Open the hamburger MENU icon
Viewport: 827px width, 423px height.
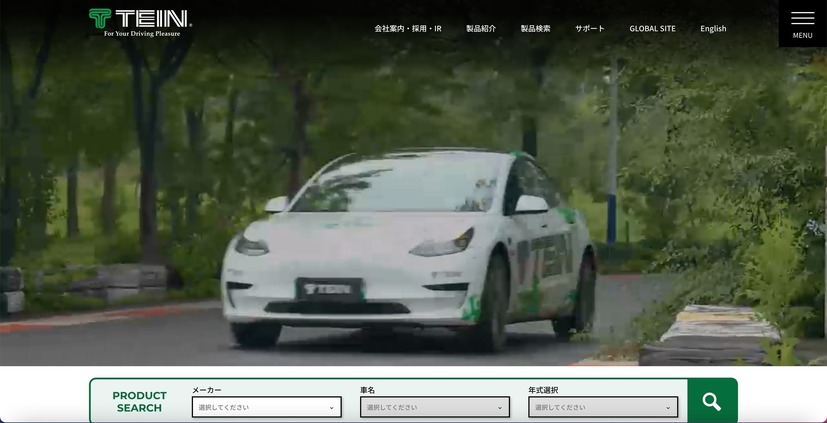[802, 18]
